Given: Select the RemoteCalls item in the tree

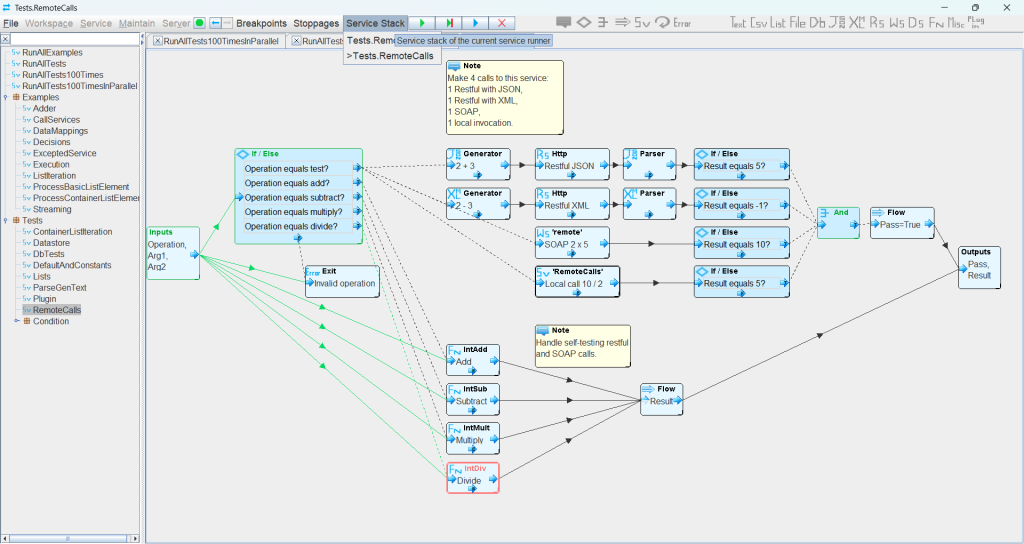Looking at the screenshot, I should point(57,310).
